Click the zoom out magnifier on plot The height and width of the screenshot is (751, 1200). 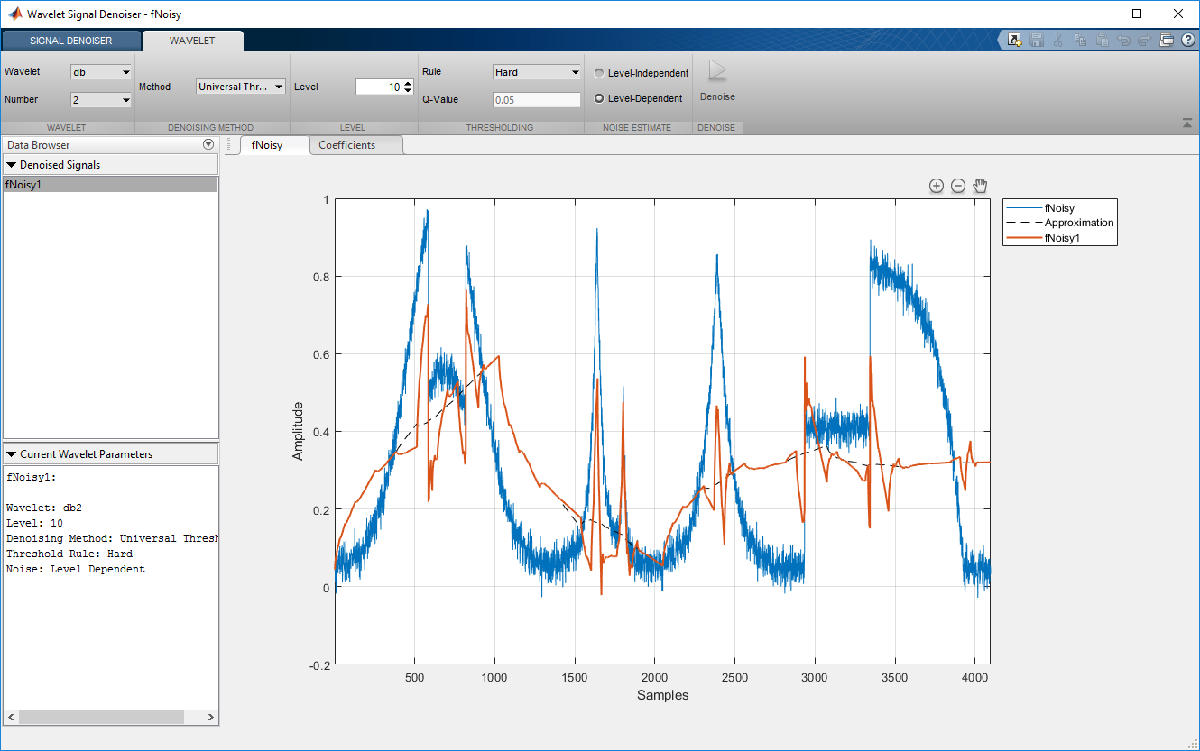click(x=958, y=186)
